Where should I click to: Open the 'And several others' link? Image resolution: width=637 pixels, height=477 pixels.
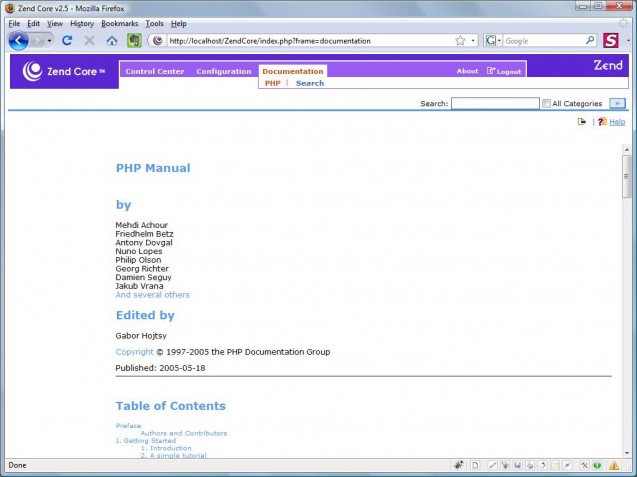[152, 295]
